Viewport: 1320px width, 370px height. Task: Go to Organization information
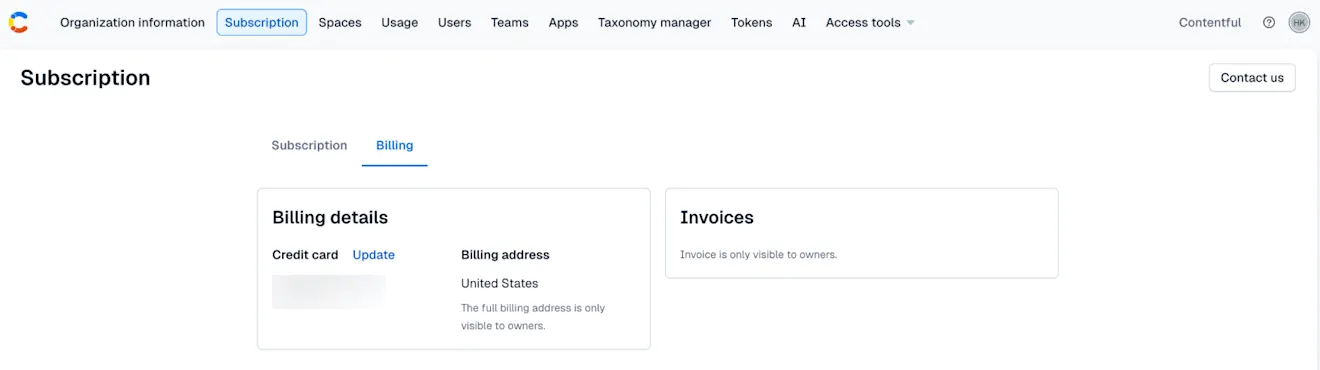(x=132, y=22)
